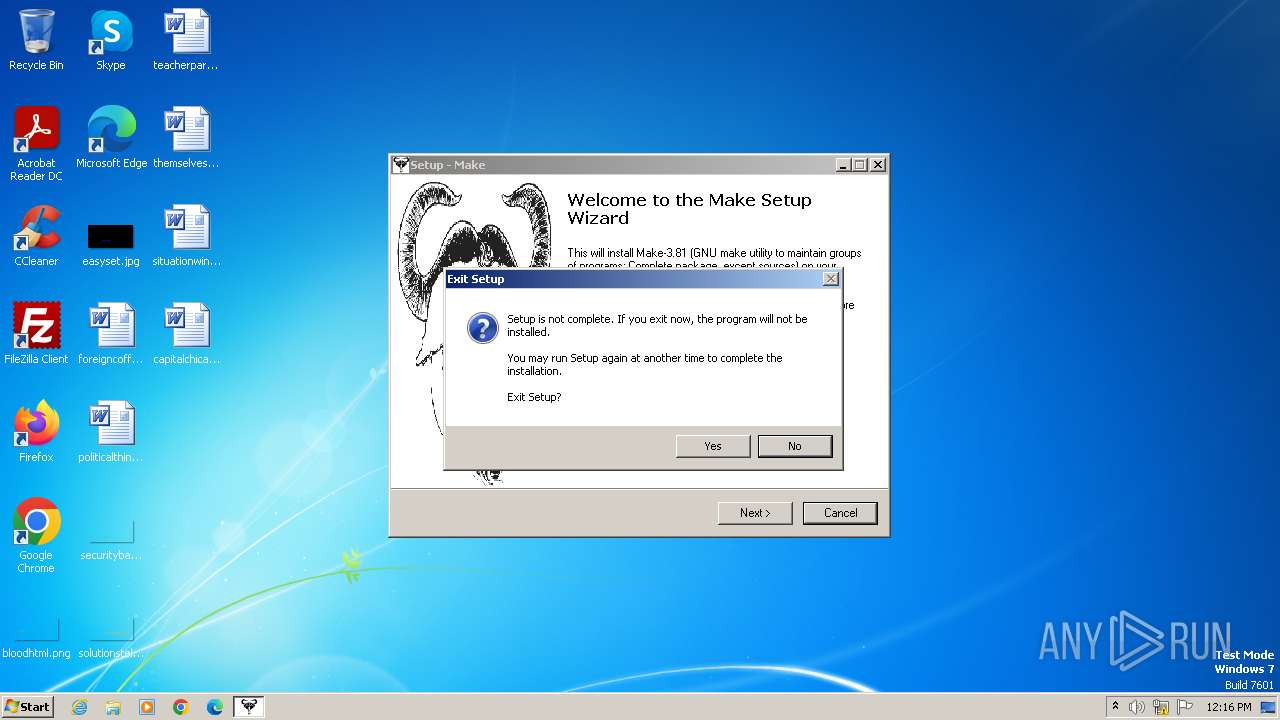Image resolution: width=1280 pixels, height=720 pixels.
Task: Open the Windows Start menu
Action: click(x=28, y=707)
